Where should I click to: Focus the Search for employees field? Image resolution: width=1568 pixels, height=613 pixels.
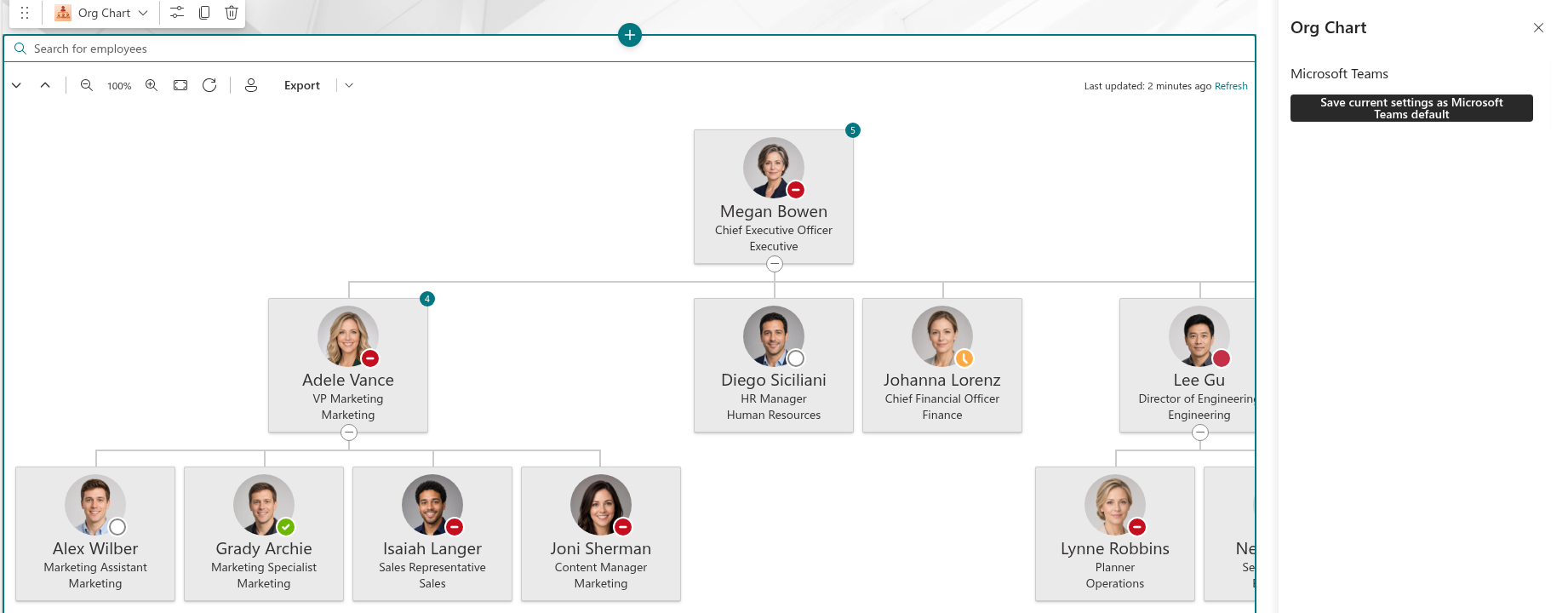[630, 49]
